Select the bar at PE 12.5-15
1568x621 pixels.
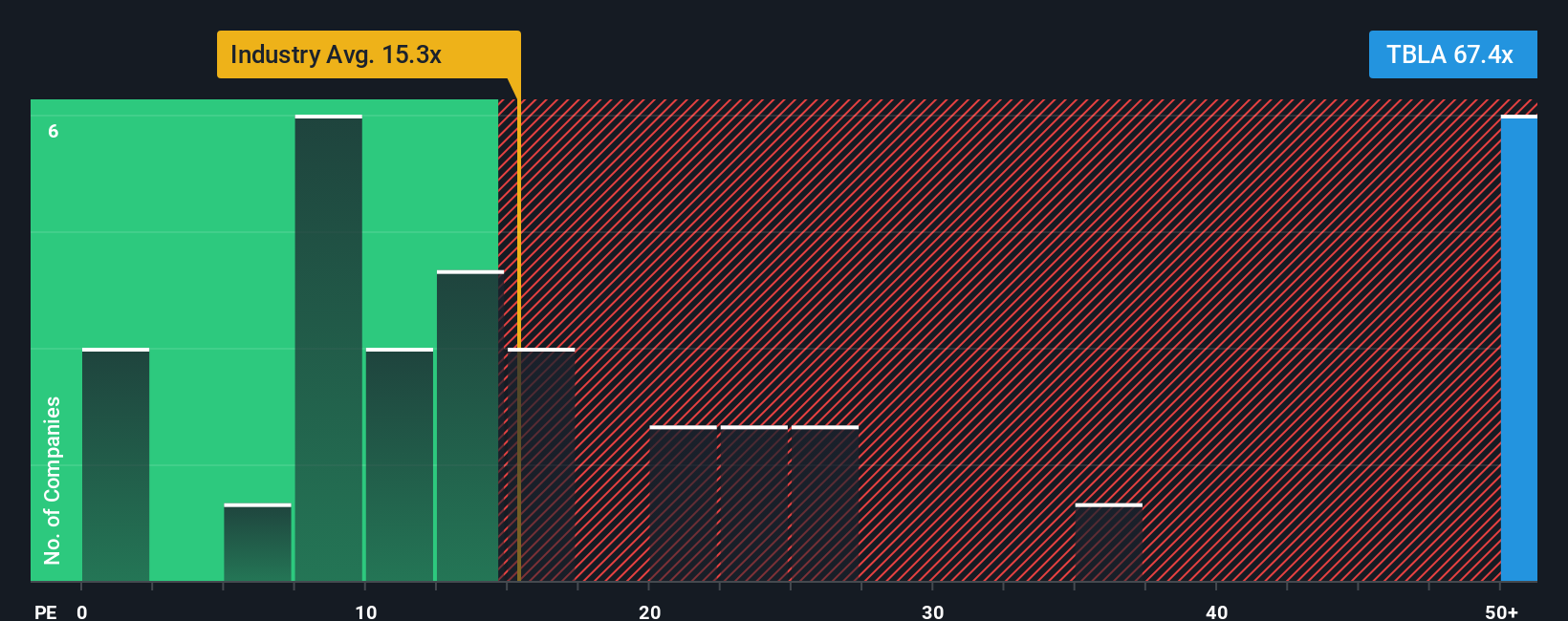coord(470,426)
